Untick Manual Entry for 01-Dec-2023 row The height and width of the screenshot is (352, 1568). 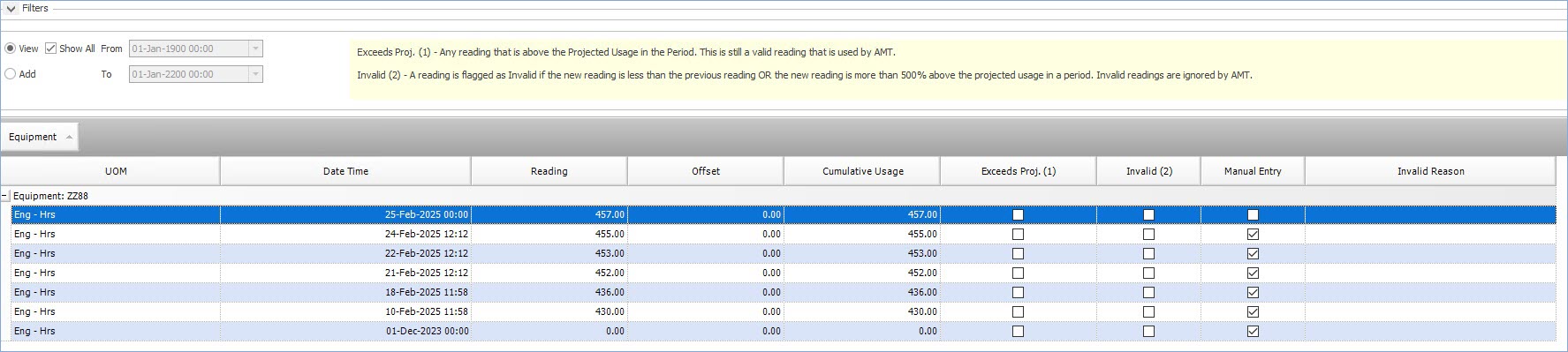(x=1253, y=331)
